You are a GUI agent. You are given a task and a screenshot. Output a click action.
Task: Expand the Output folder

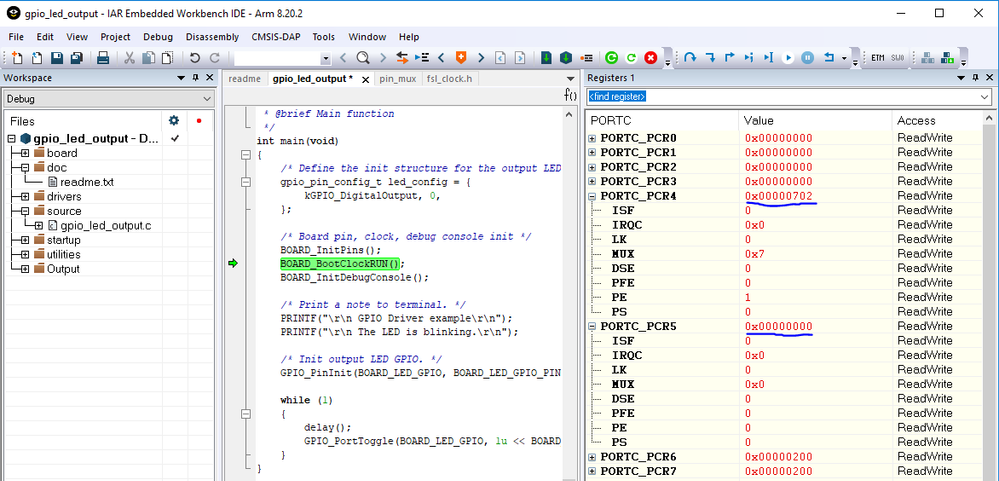pos(25,269)
